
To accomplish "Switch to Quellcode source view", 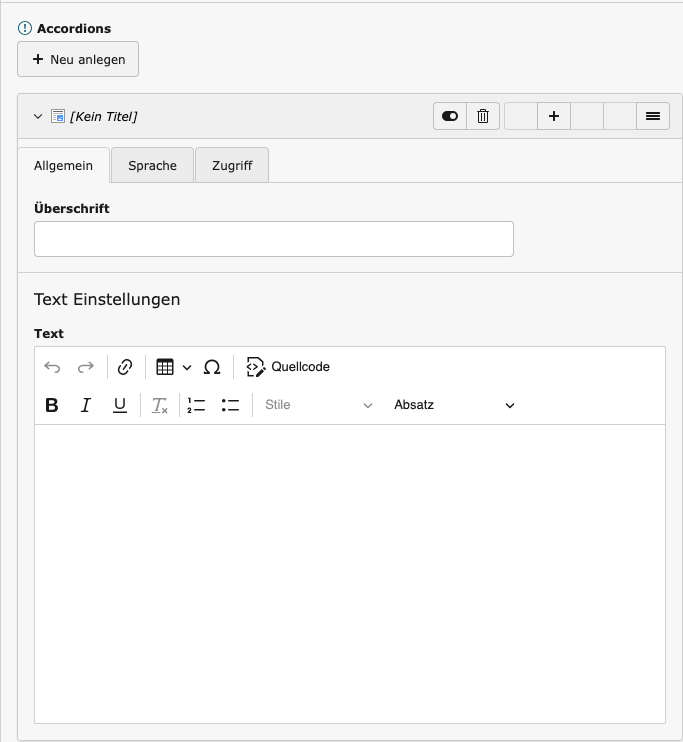I will [x=288, y=367].
